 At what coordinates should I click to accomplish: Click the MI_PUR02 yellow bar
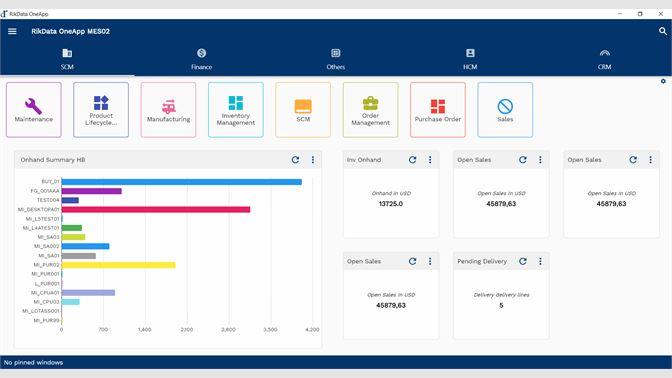click(119, 265)
